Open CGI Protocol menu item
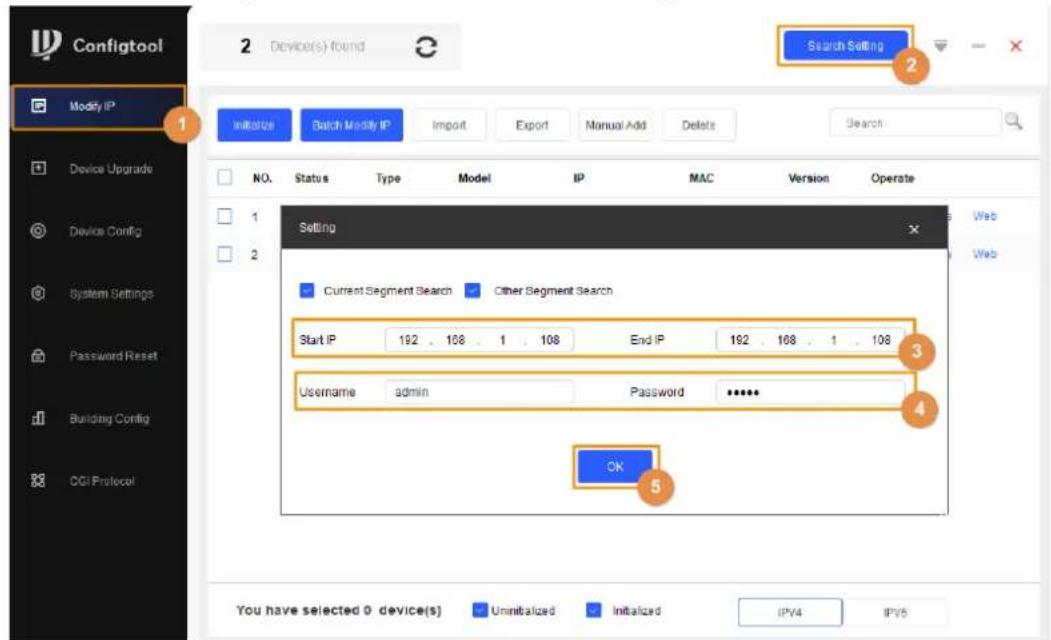The height and width of the screenshot is (640, 1051). [102, 481]
